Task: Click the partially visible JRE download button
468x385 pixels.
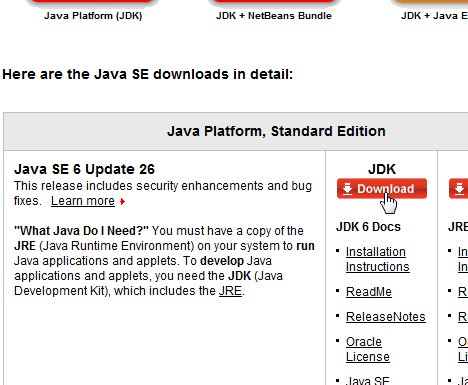Action: (458, 189)
